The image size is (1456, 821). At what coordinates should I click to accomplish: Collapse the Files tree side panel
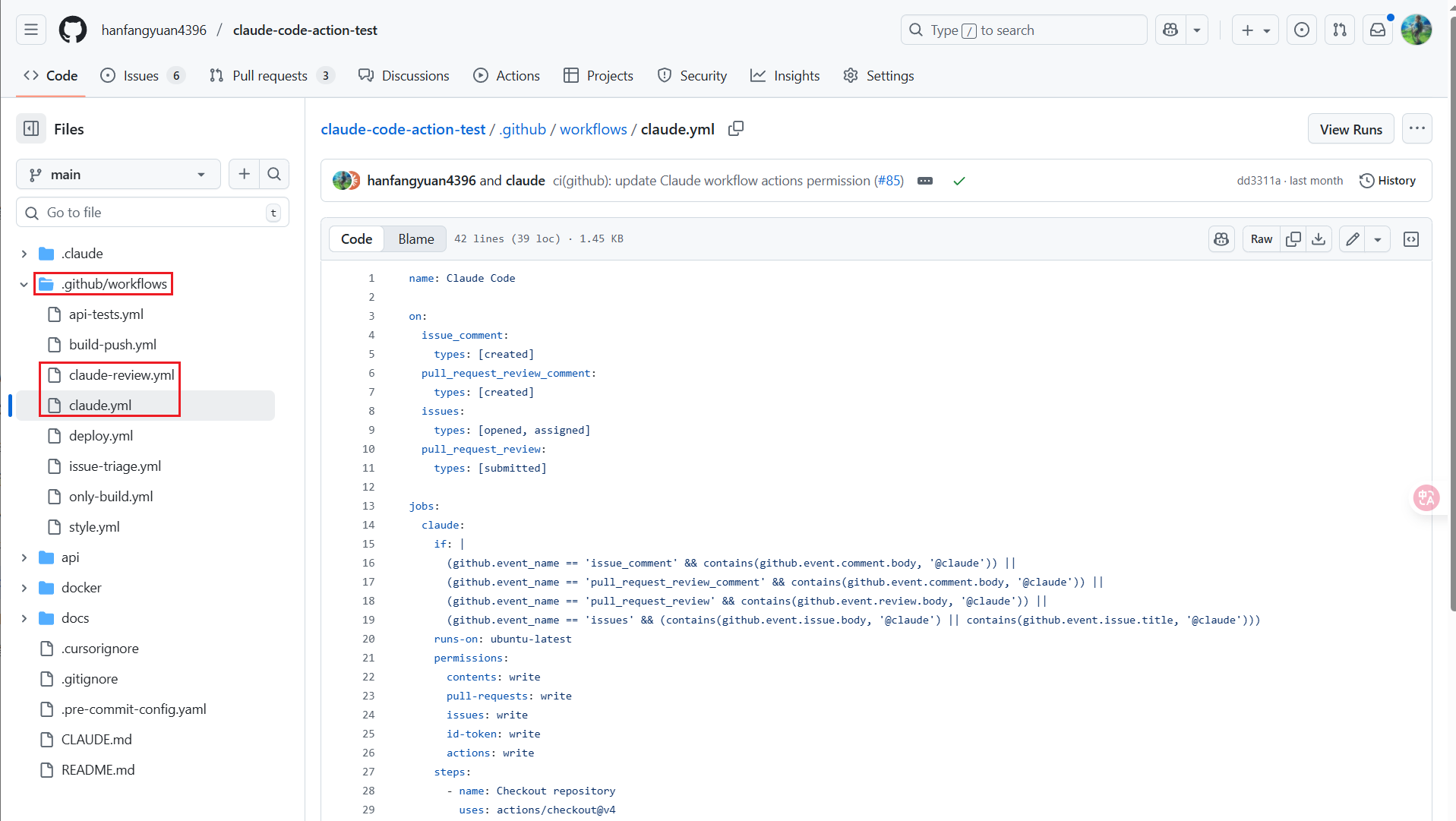pyautogui.click(x=31, y=129)
